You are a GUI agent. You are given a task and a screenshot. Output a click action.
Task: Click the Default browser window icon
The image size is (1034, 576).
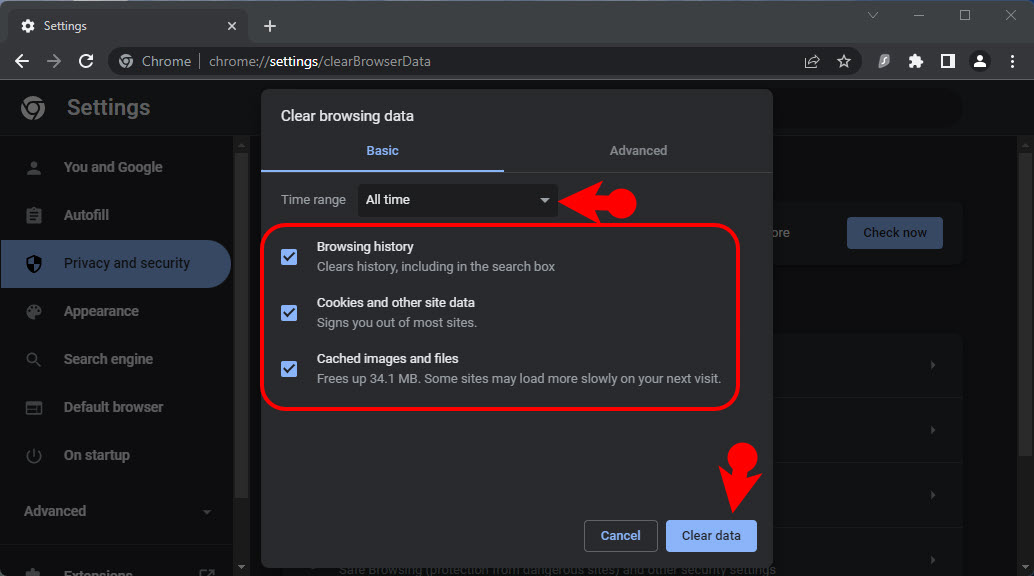[x=34, y=408]
